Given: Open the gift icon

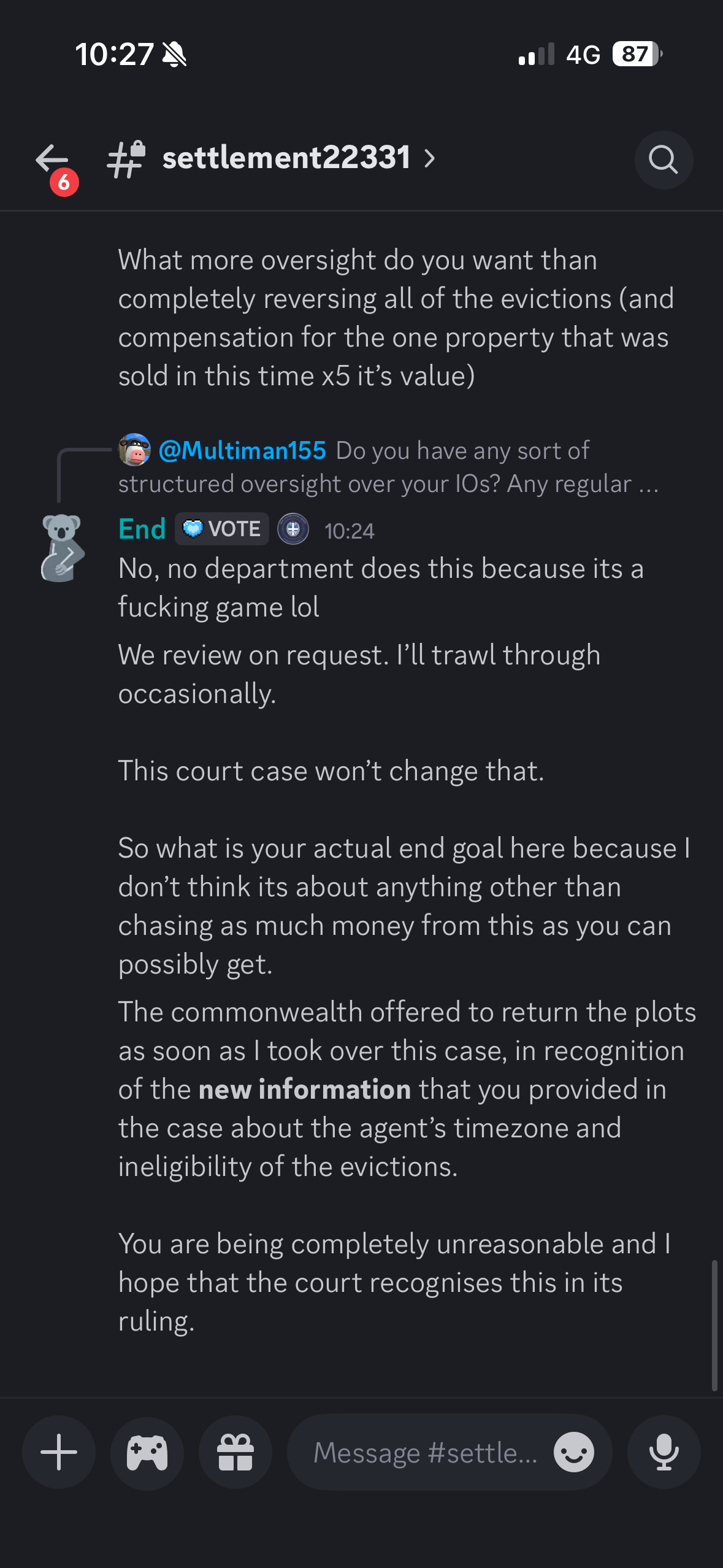Looking at the screenshot, I should pyautogui.click(x=235, y=1452).
